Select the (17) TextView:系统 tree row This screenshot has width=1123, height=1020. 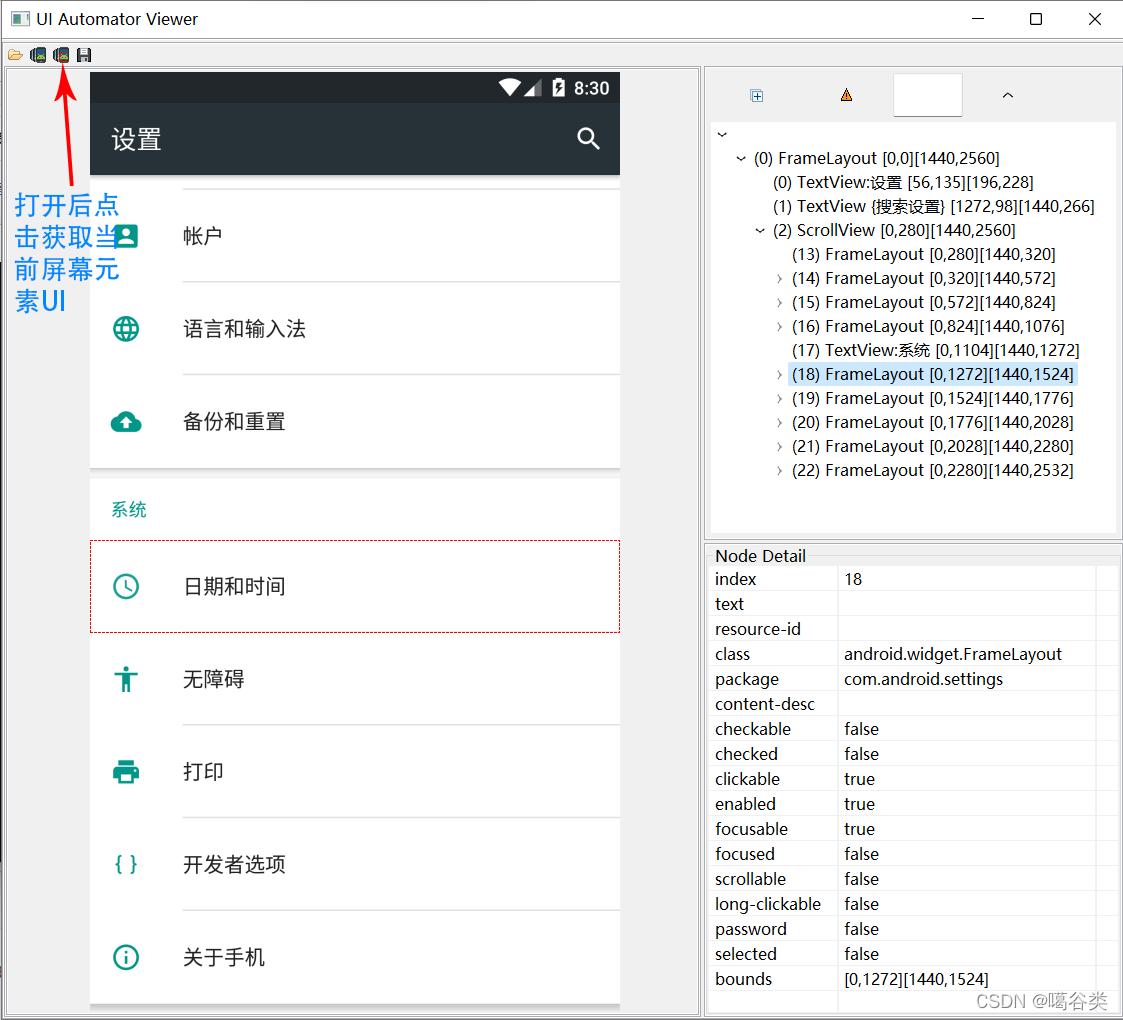point(935,350)
